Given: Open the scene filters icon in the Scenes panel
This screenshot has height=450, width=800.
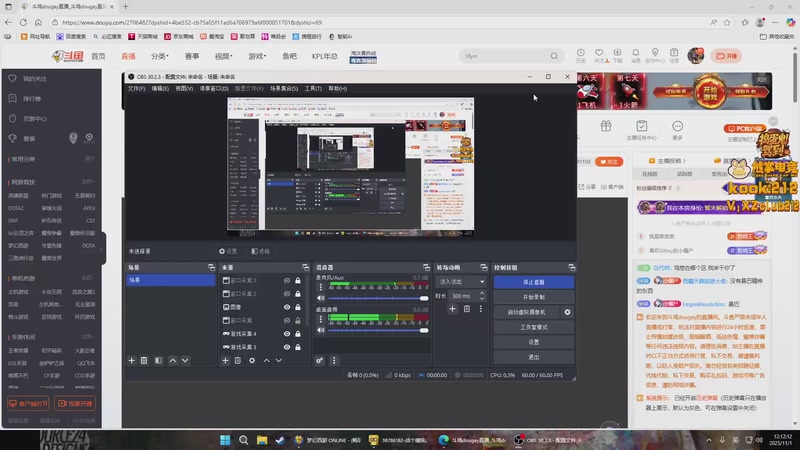Looking at the screenshot, I should point(158,360).
